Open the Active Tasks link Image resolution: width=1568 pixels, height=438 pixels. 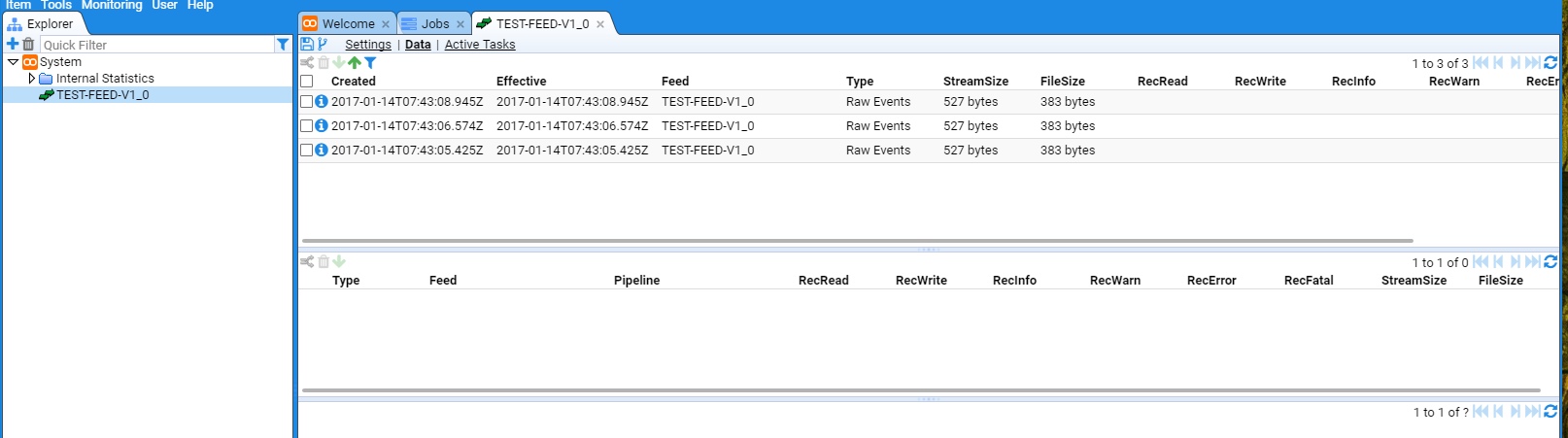tap(480, 45)
